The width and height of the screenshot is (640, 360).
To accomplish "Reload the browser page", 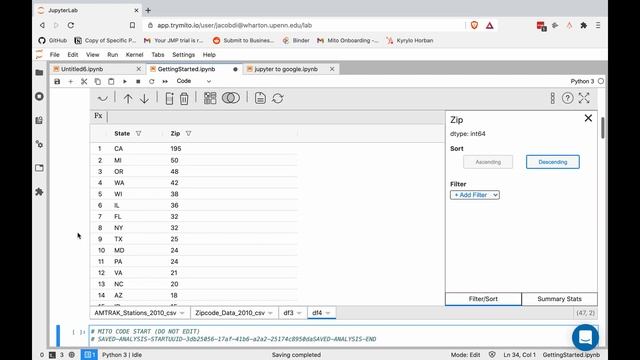I will coord(71,25).
